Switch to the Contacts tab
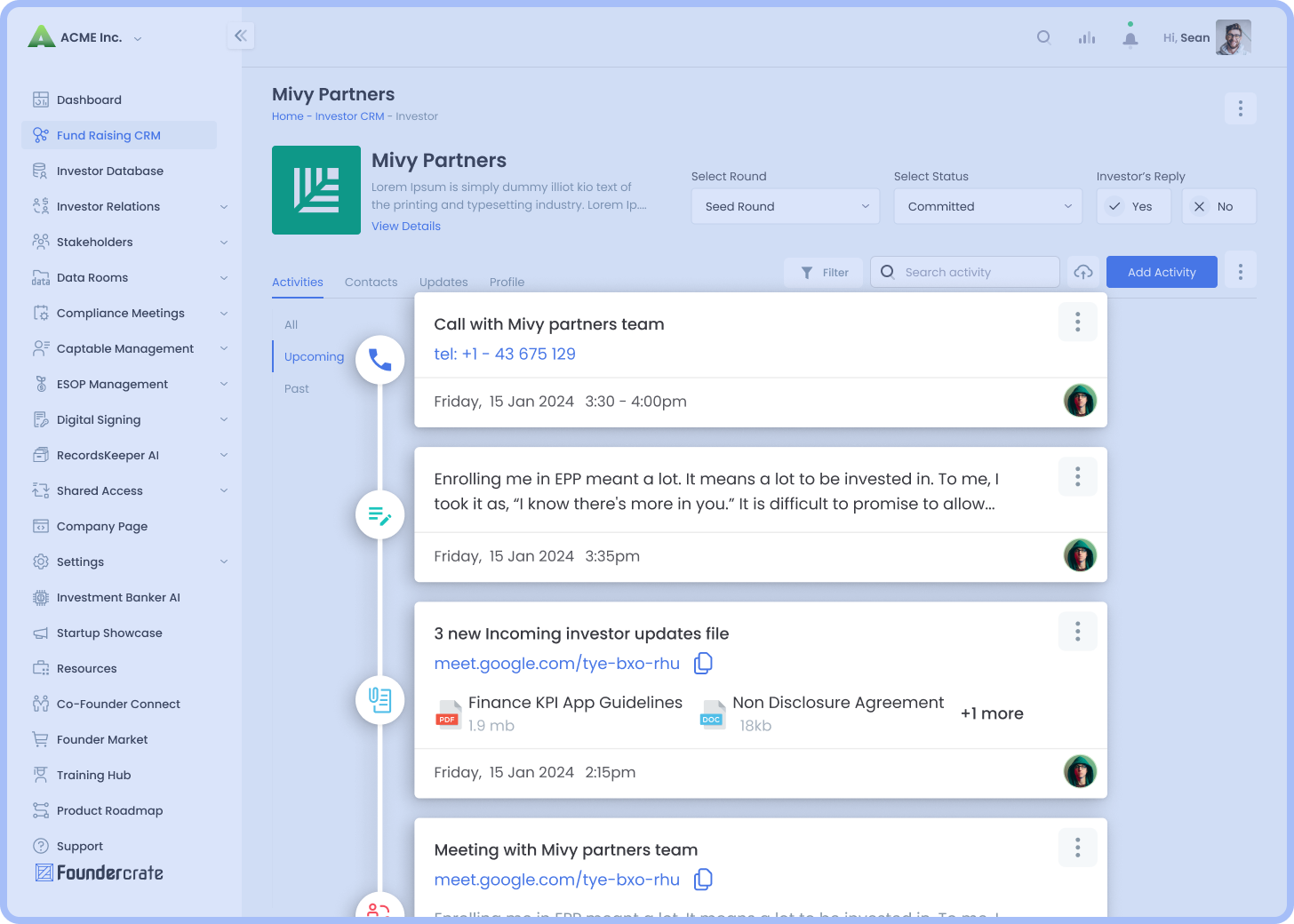The width and height of the screenshot is (1294, 924). pos(371,282)
